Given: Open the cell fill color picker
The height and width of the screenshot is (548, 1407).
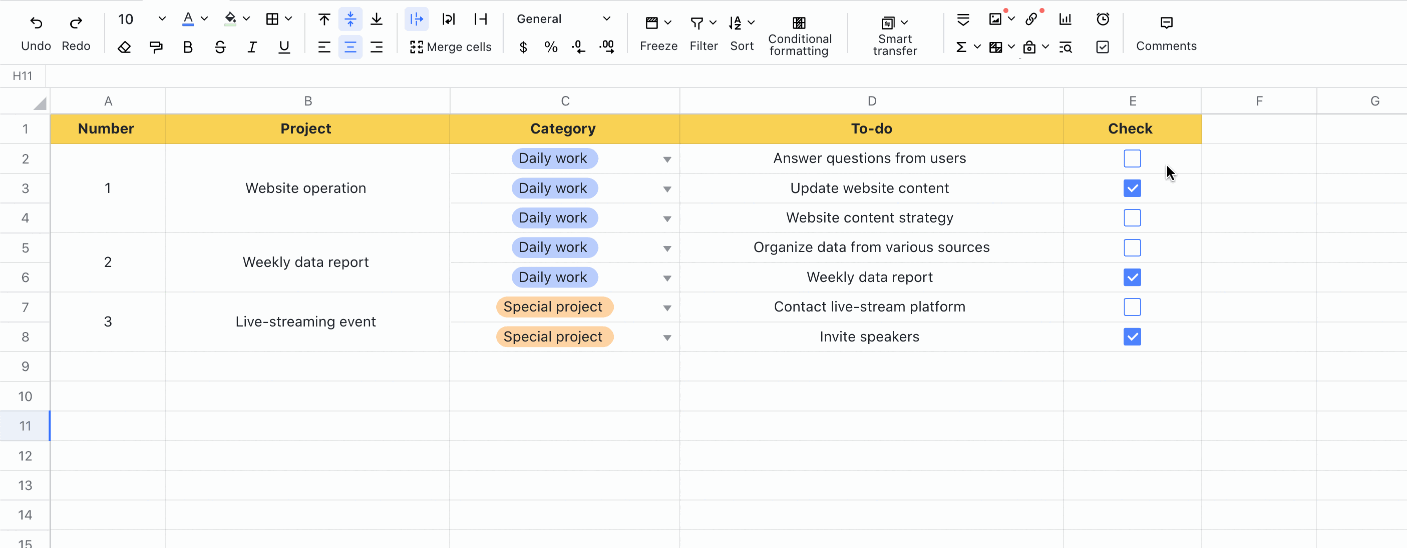Looking at the screenshot, I should point(236,19).
